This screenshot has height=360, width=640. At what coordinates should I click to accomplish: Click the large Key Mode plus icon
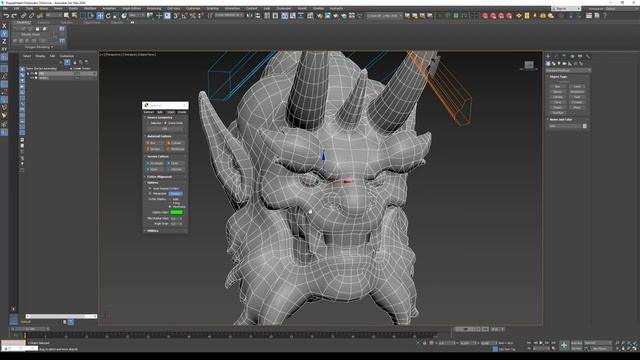(x=564, y=345)
